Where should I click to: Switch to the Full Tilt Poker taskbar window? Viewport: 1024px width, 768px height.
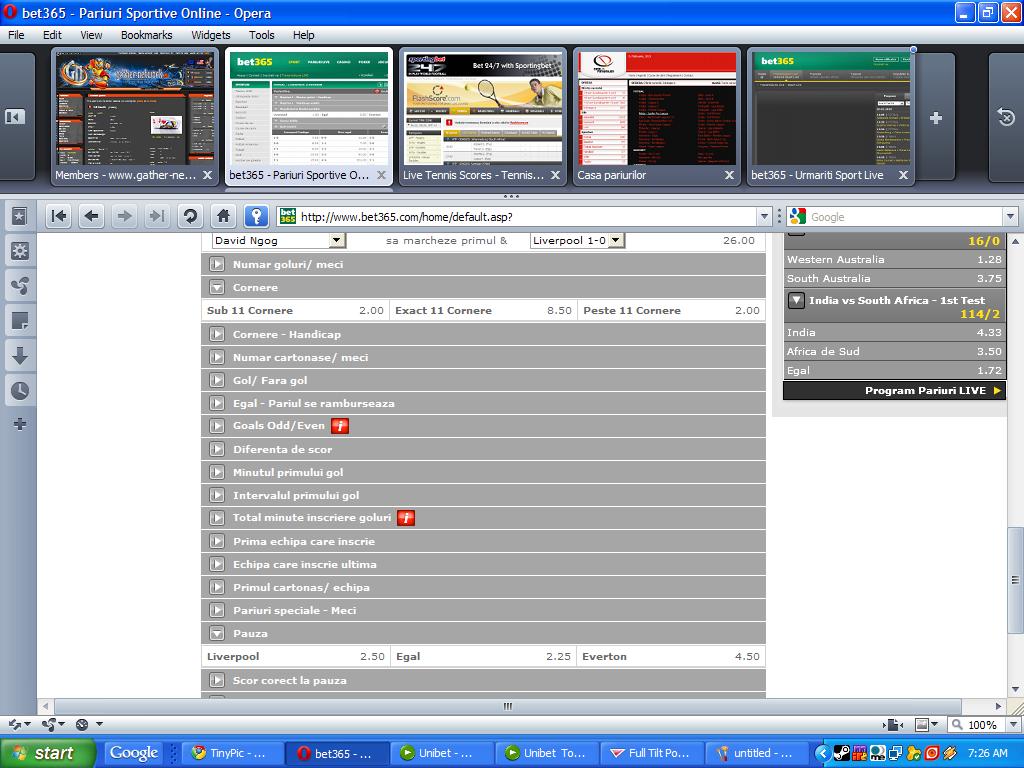650,753
